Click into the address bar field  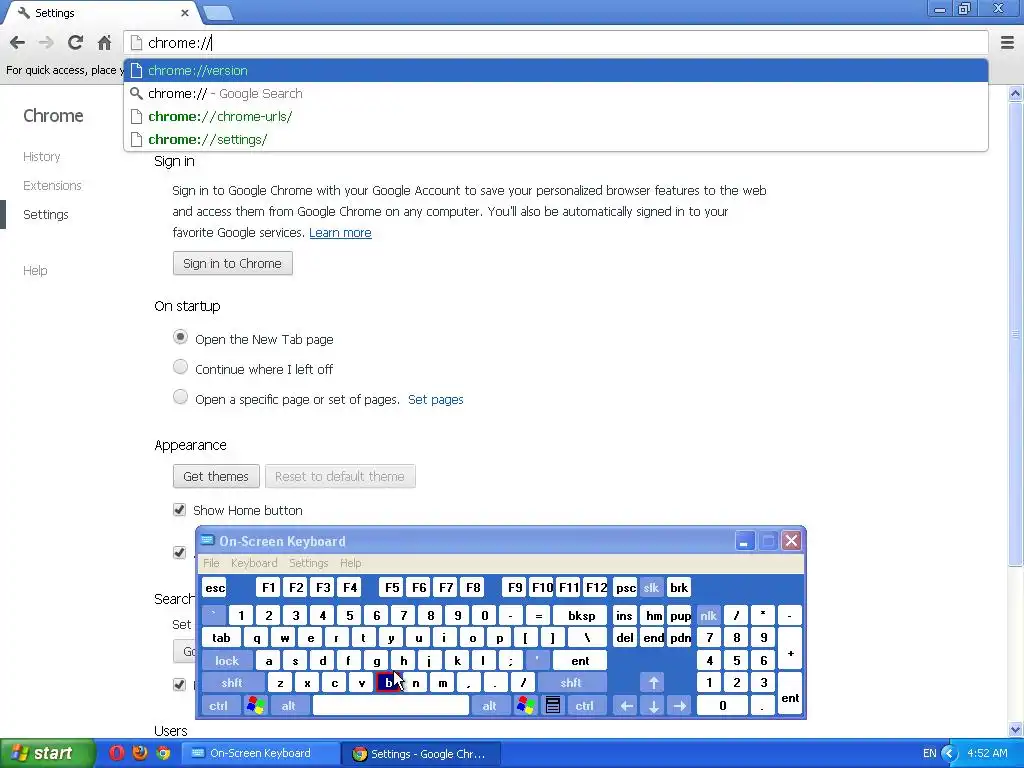pyautogui.click(x=556, y=43)
